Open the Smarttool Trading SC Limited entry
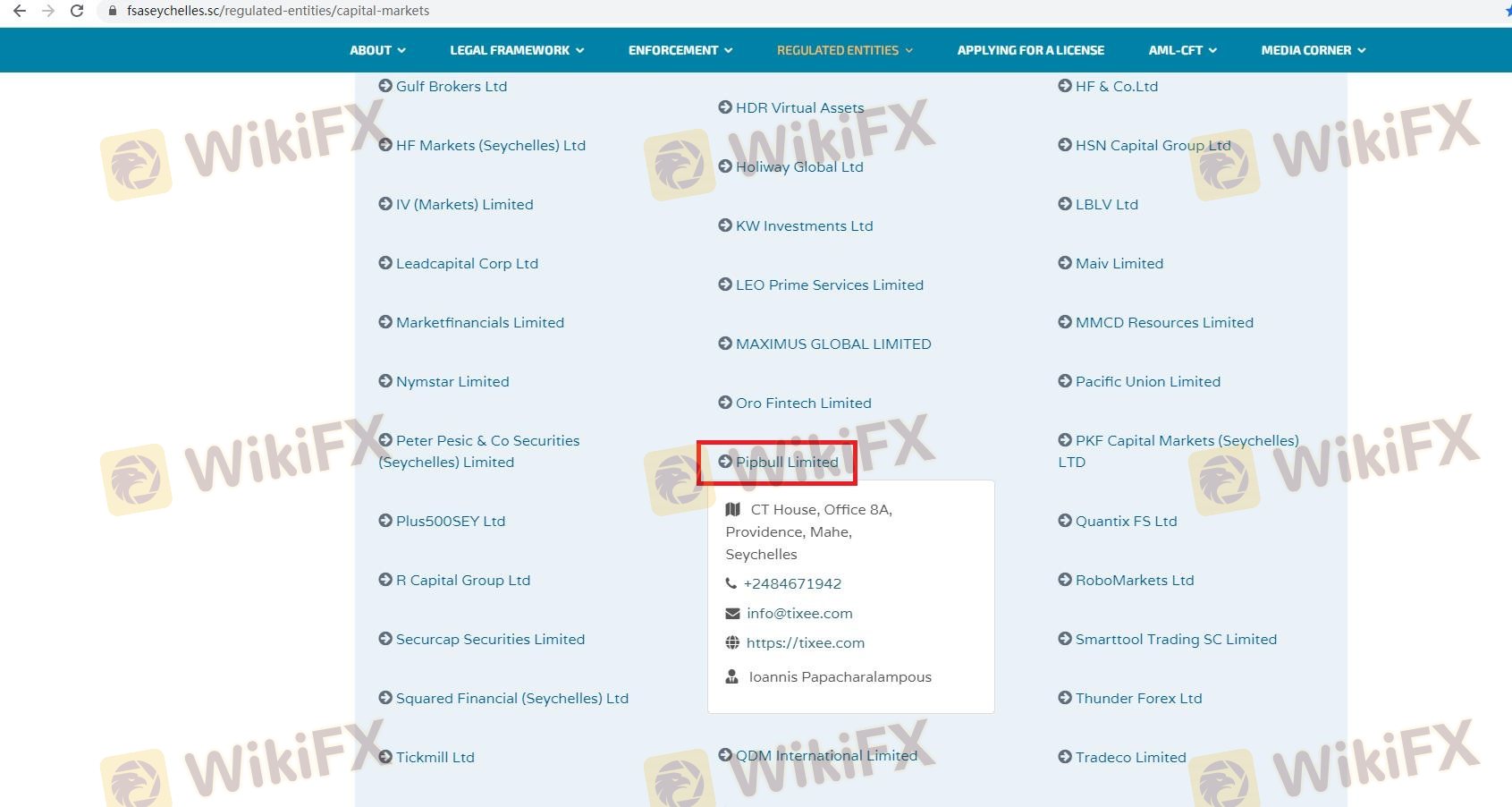This screenshot has height=807, width=1512. (x=1167, y=639)
